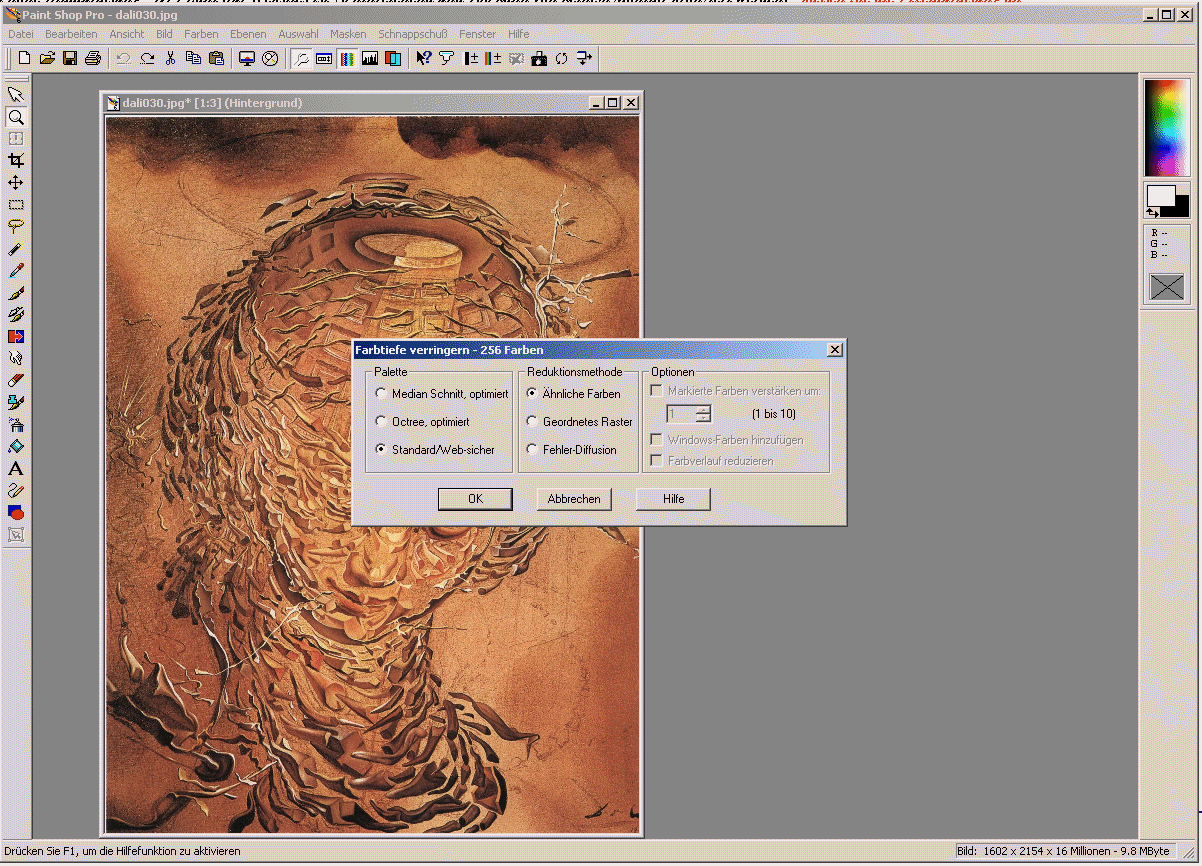
Task: Click the Paste clipboard icon
Action: 216,59
